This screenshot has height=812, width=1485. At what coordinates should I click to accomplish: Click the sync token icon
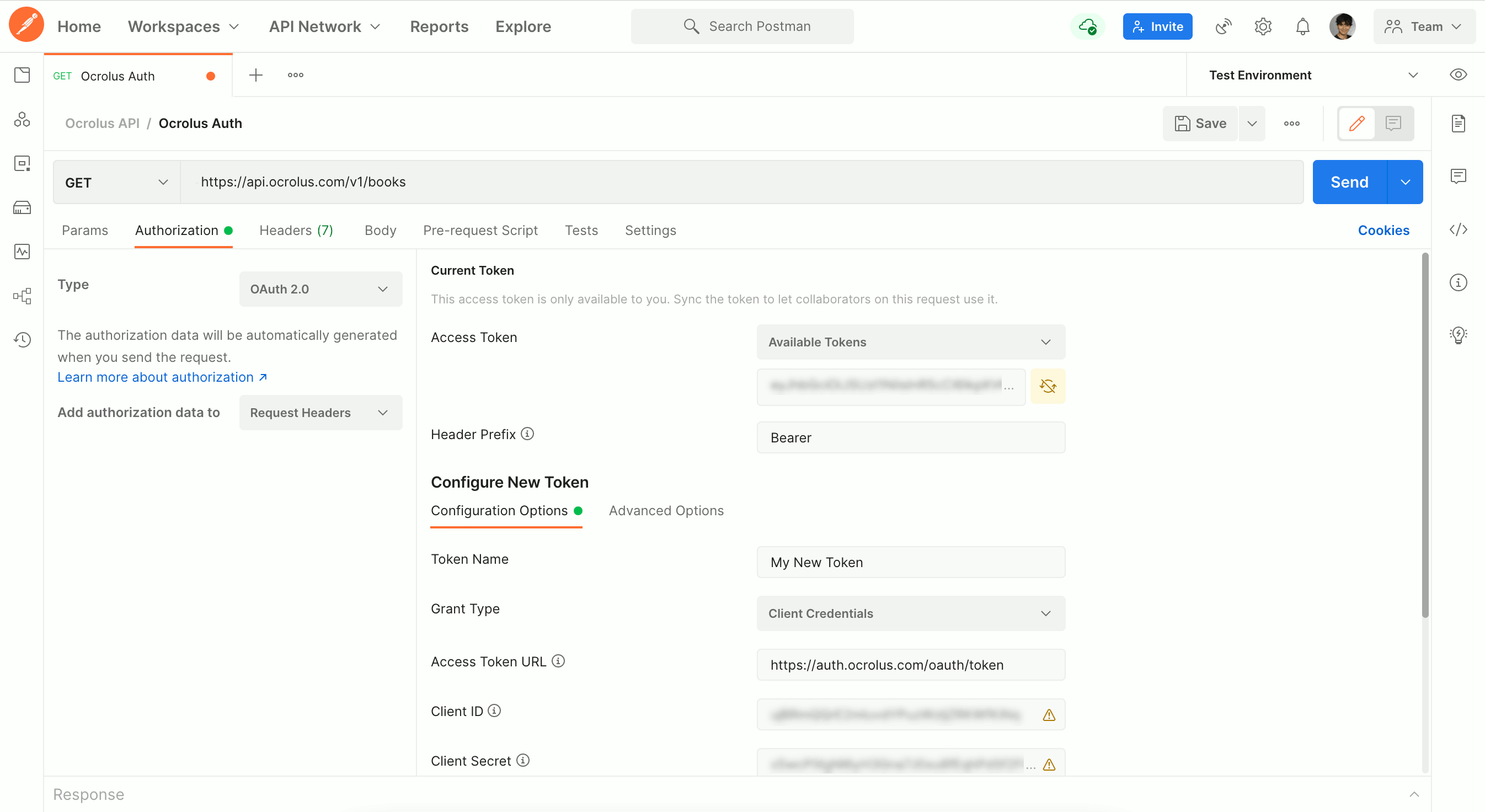pos(1048,386)
